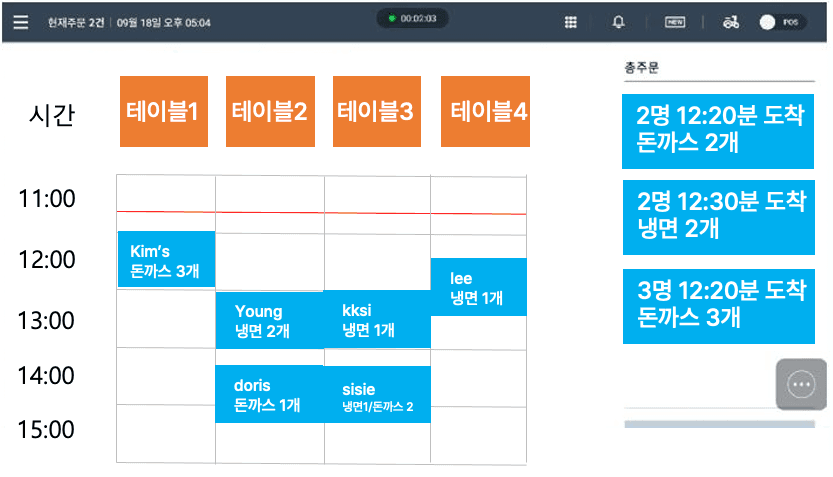Open doris 돈까스 1개 reservation block
833x477 pixels.
(269, 394)
